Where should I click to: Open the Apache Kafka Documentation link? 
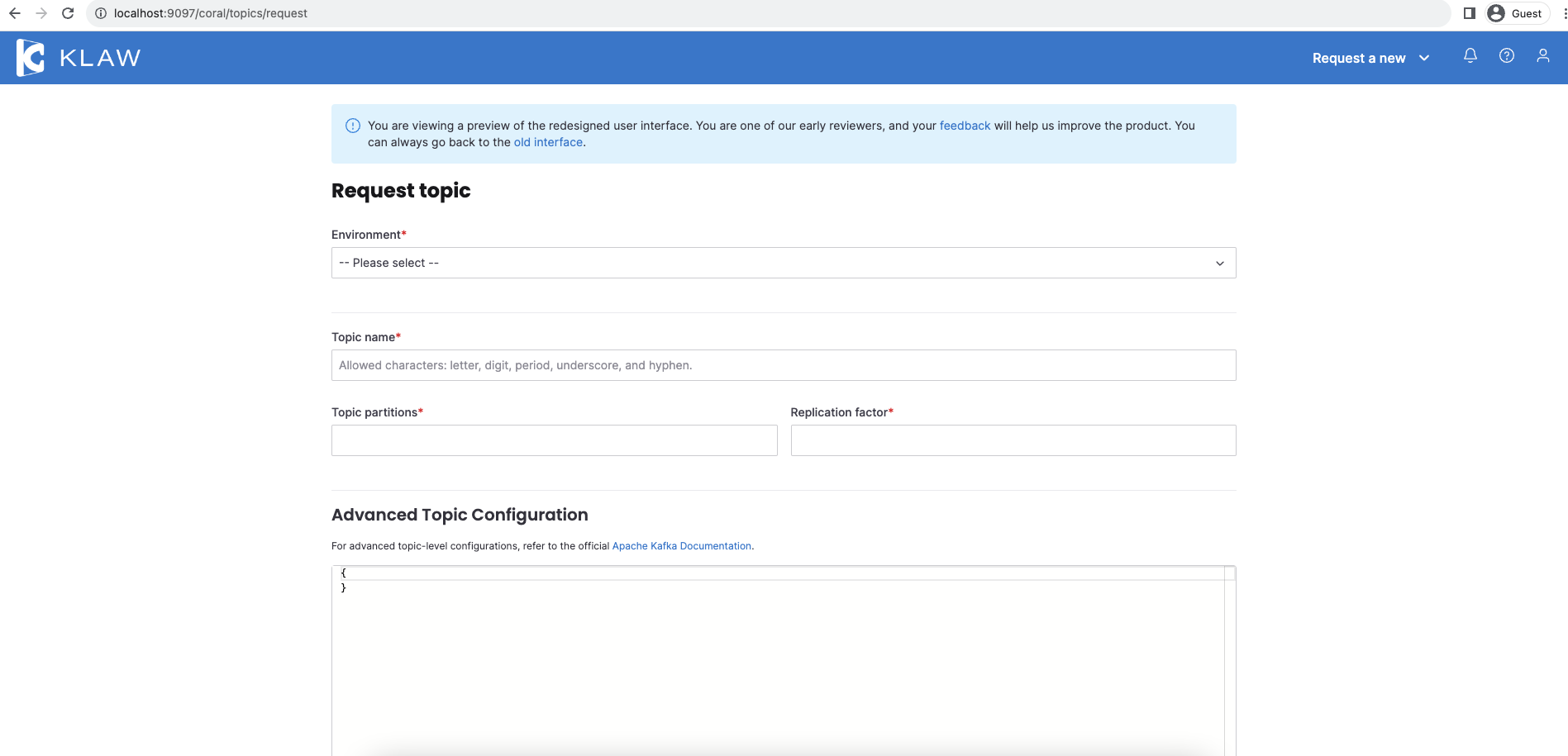681,546
